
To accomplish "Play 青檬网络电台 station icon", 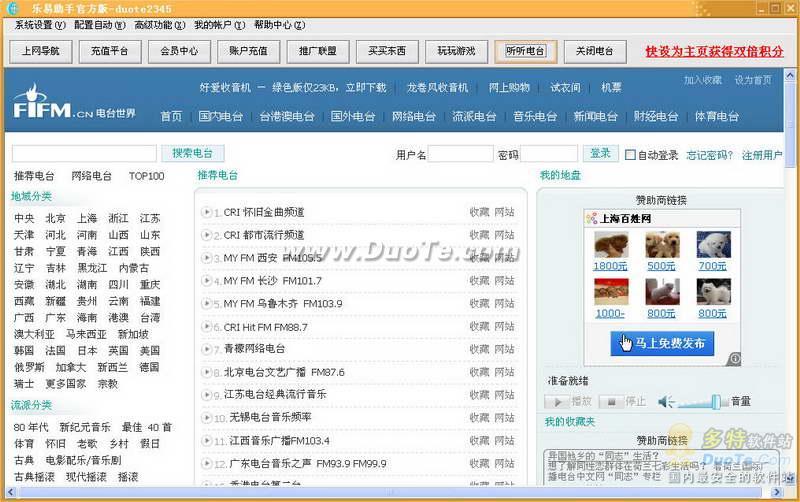I will pos(207,349).
